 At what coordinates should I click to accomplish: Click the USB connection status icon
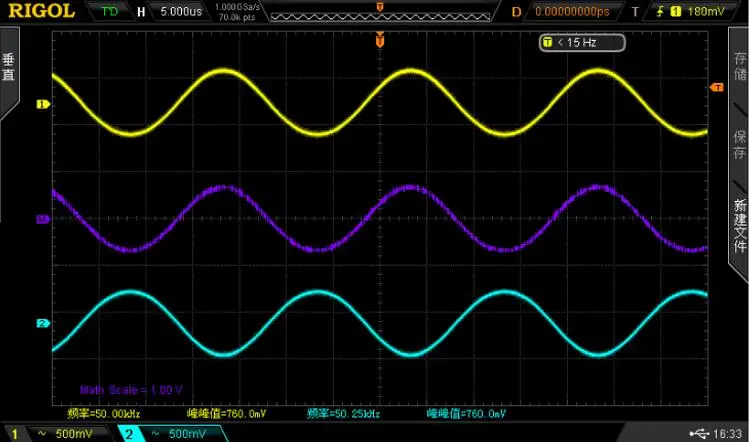pos(696,433)
